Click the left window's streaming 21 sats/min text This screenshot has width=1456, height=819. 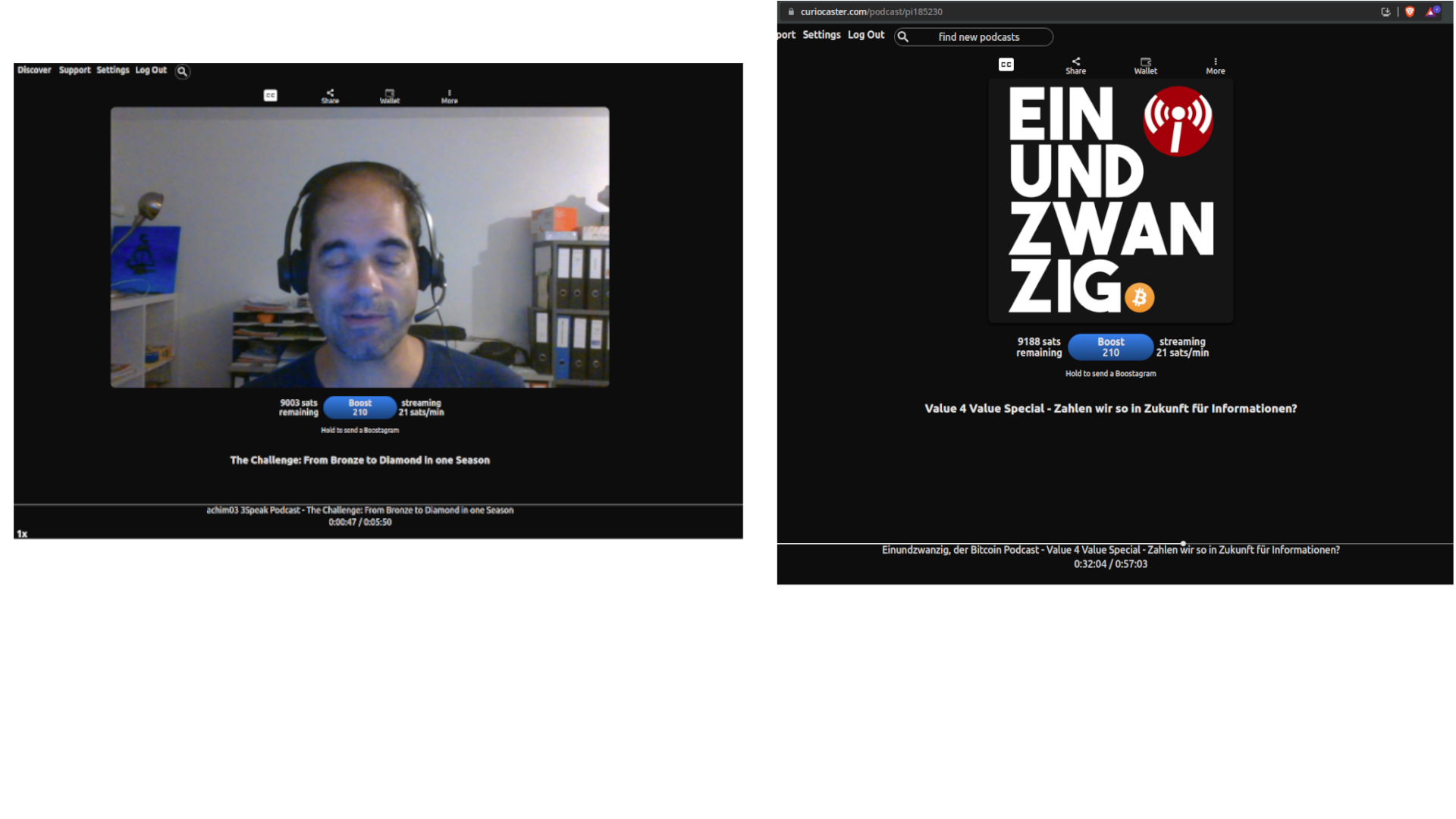tap(421, 408)
